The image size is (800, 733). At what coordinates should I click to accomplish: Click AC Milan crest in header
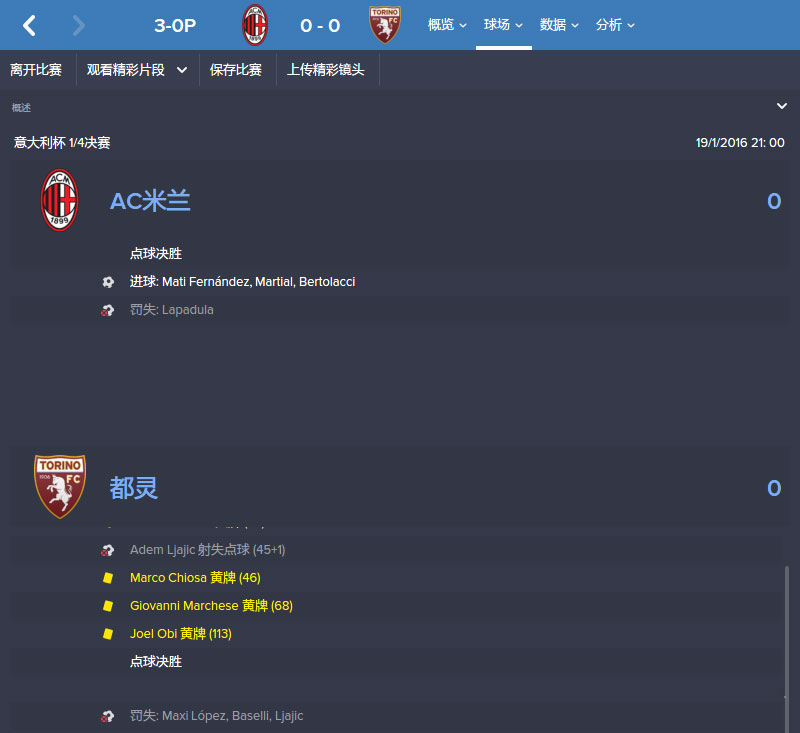click(x=255, y=25)
